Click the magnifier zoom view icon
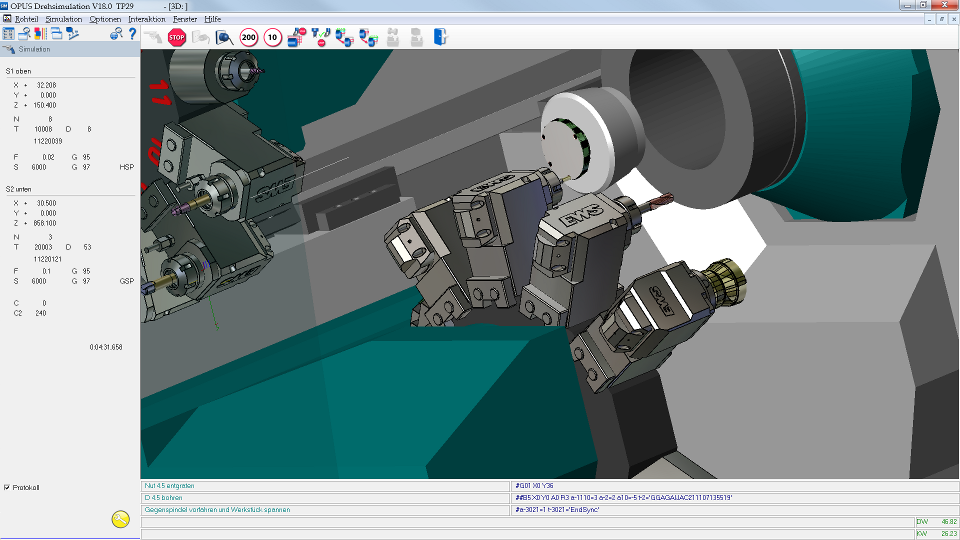Image resolution: width=960 pixels, height=540 pixels. [x=225, y=37]
